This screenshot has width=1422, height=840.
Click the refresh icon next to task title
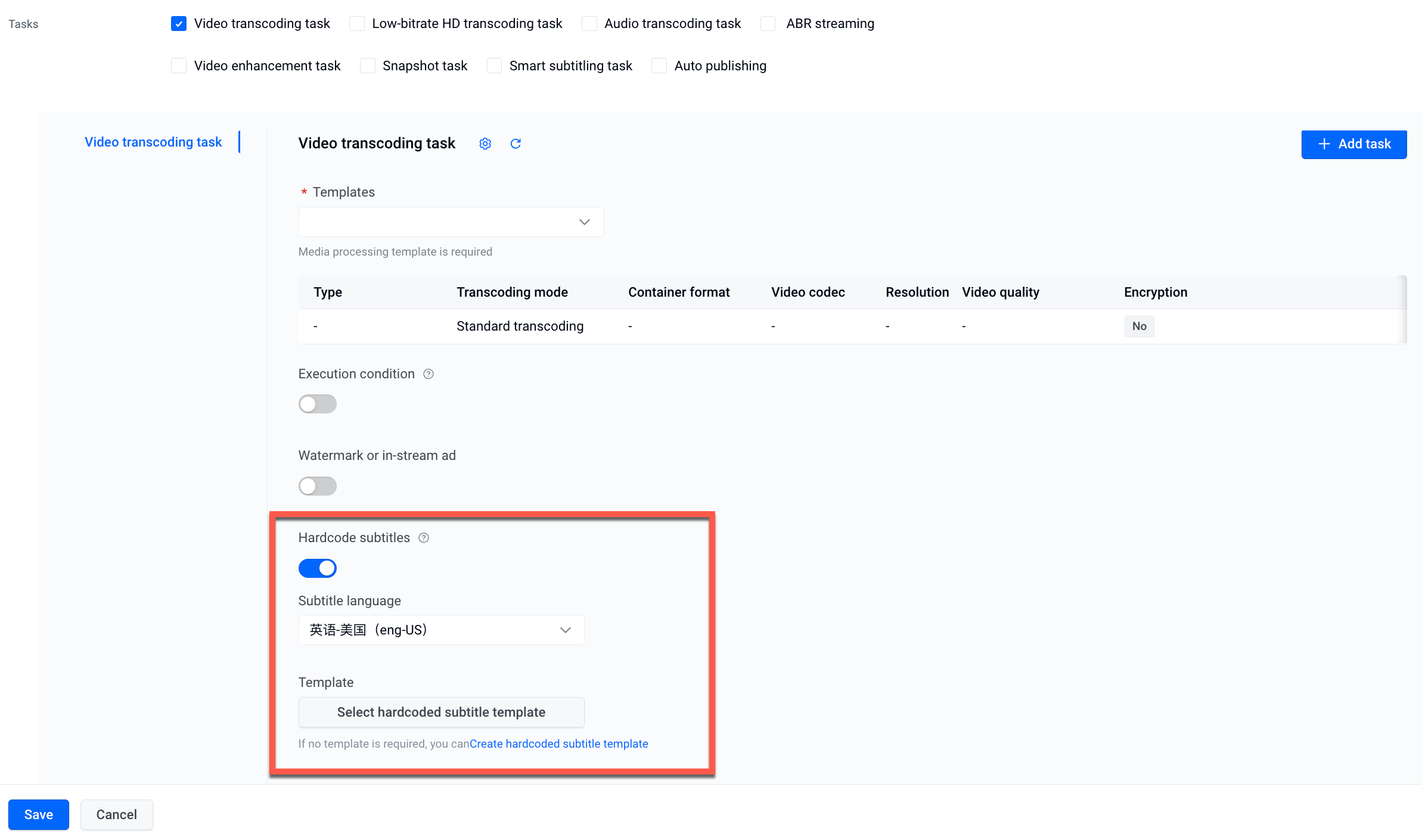click(x=516, y=144)
